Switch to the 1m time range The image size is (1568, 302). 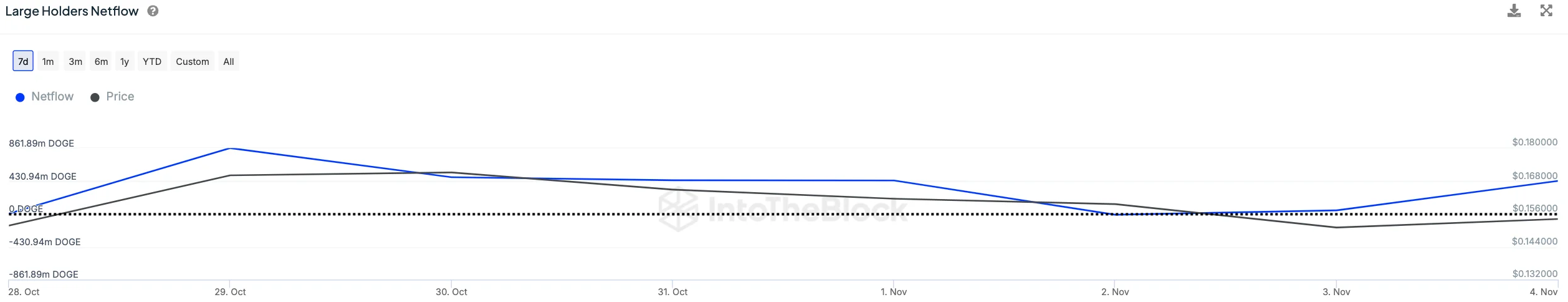(x=48, y=61)
